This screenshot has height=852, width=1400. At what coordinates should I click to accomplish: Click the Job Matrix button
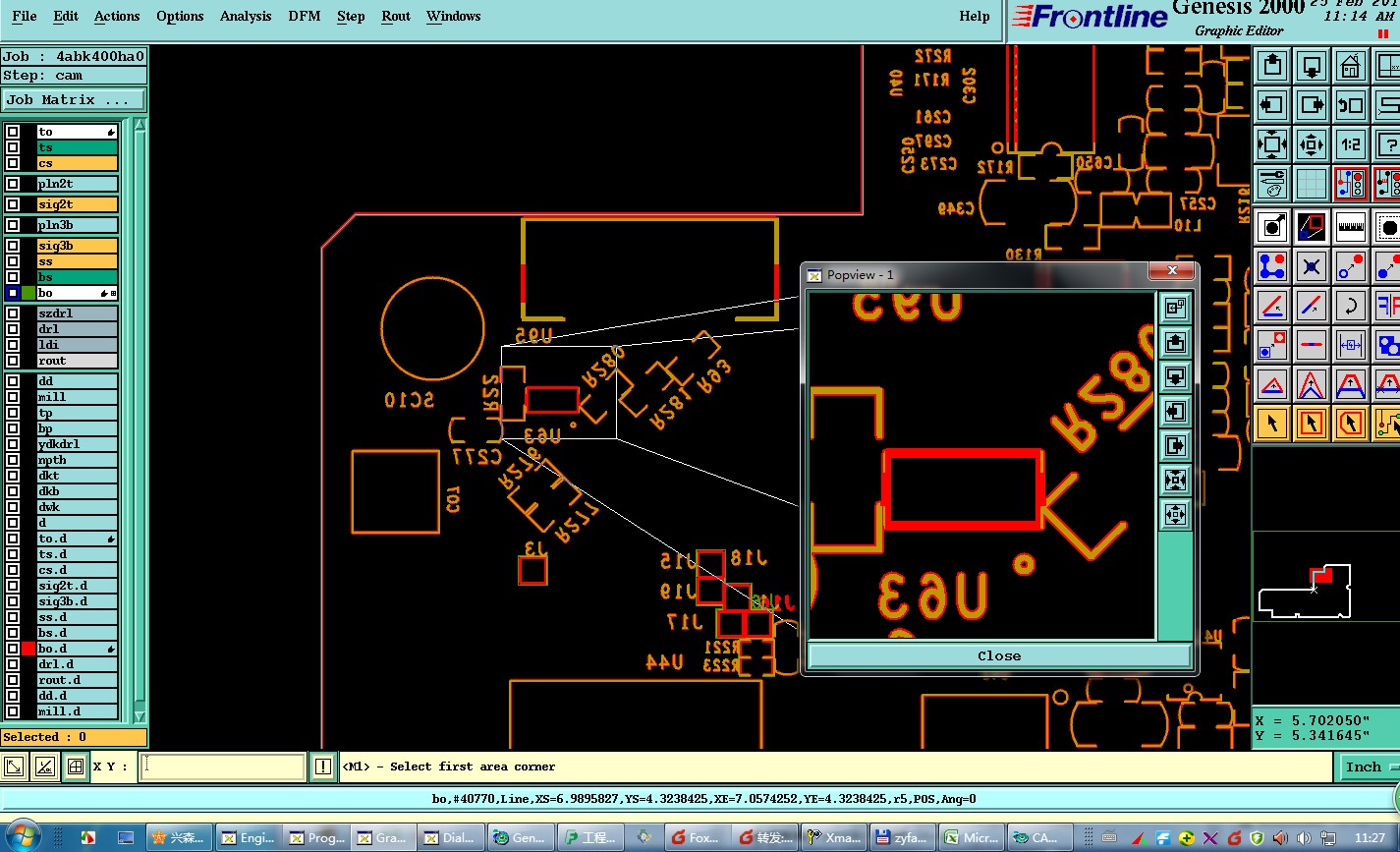click(x=74, y=99)
